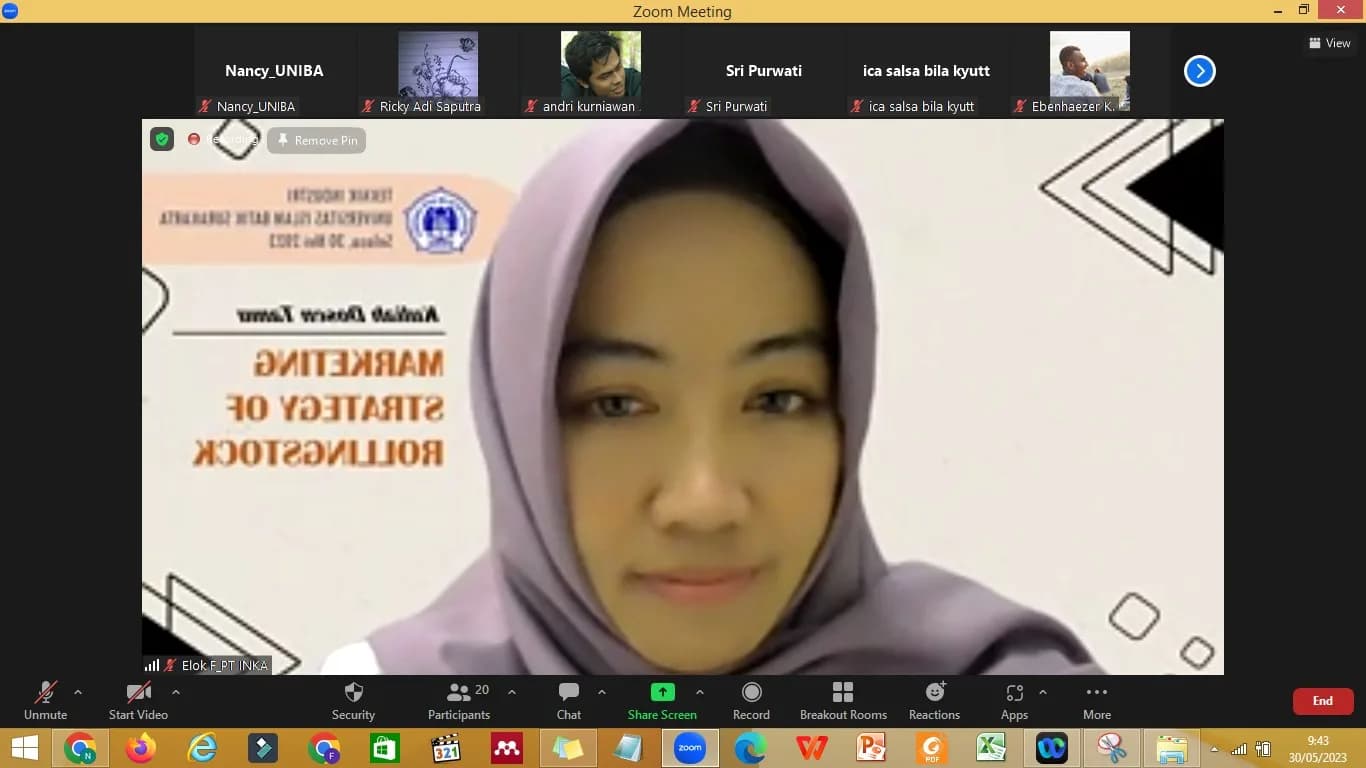The image size is (1366, 768).
Task: Select Nancy_UNIBA participant tile
Action: (274, 71)
